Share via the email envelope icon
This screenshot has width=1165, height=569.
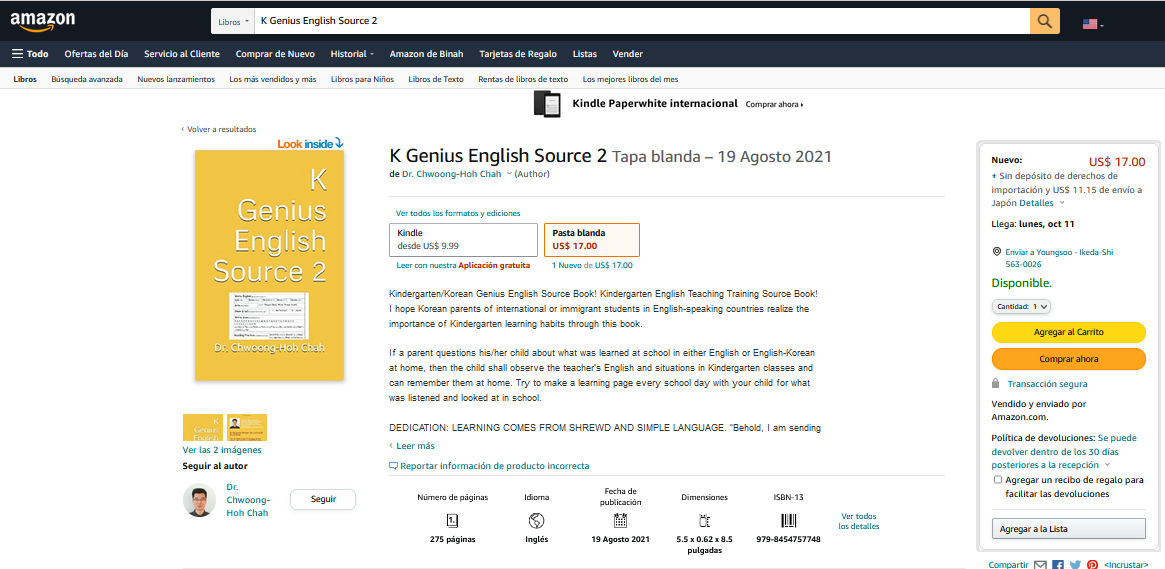click(x=1040, y=565)
